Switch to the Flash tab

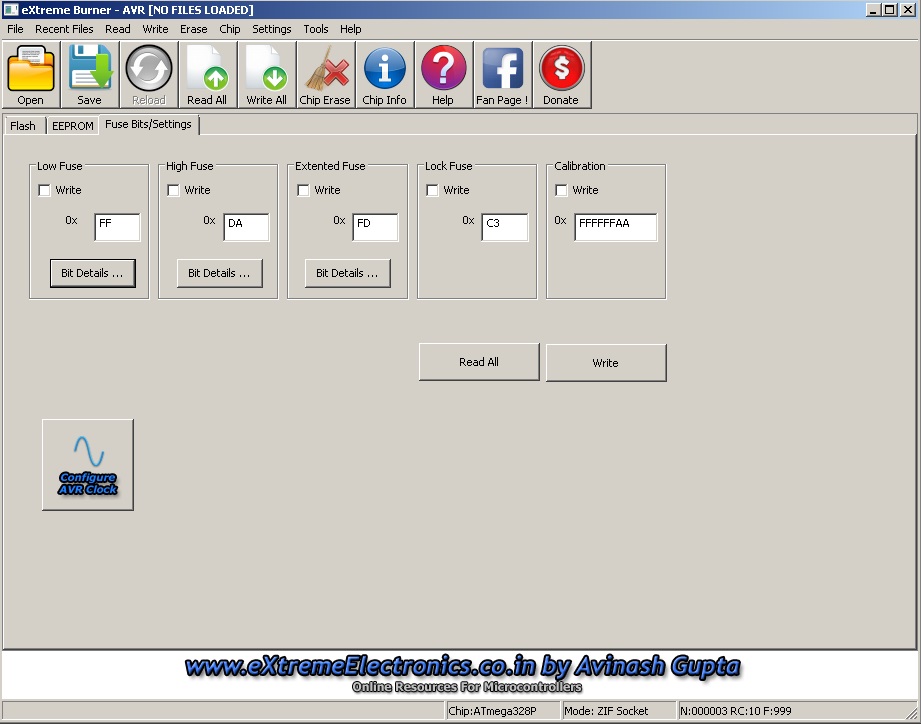[23, 126]
